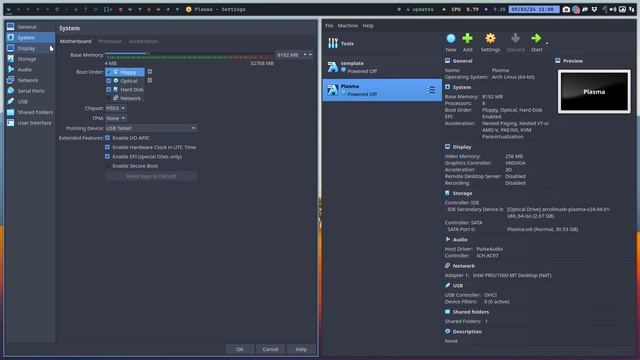Click Plasma preview thumbnail
Image resolution: width=640 pixels, height=360 pixels.
click(594, 92)
